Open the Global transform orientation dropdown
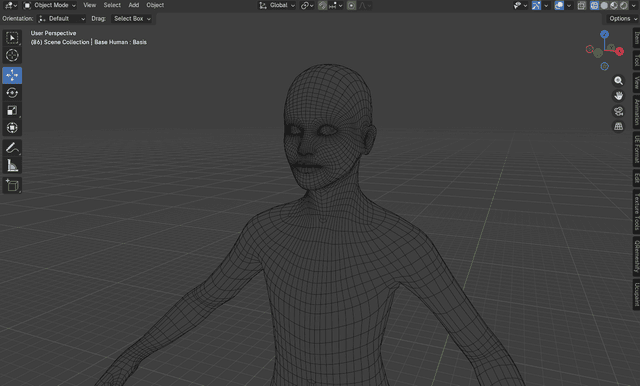The width and height of the screenshot is (640, 386). pos(277,5)
